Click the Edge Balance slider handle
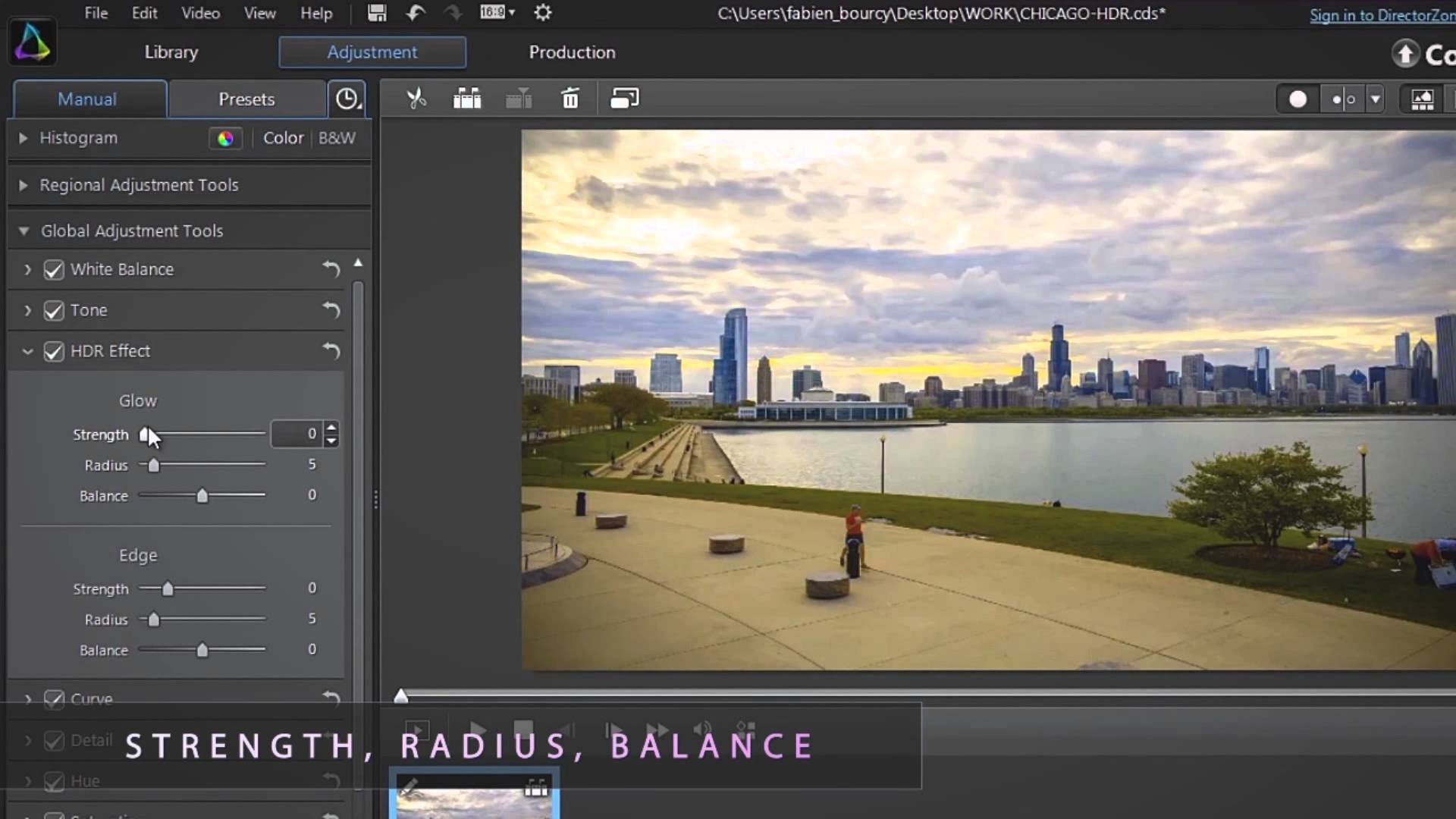 202,650
